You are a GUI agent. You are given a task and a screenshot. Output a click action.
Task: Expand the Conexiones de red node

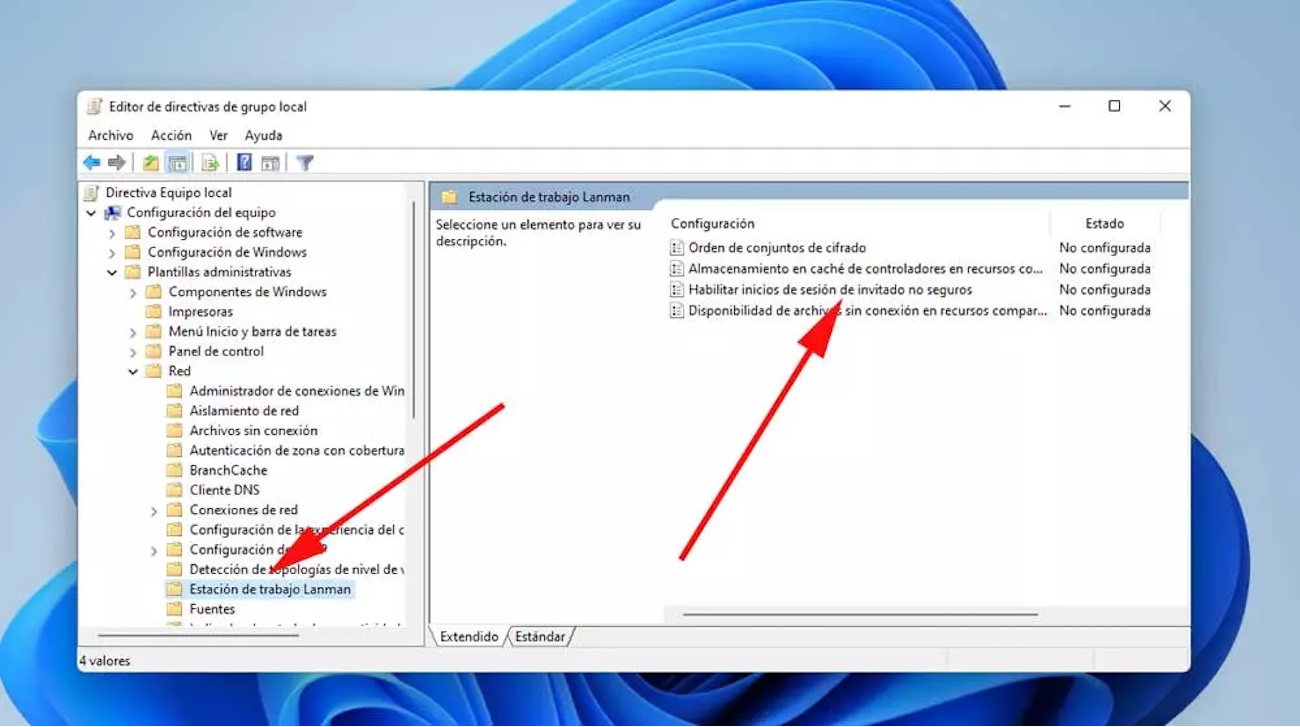pos(154,510)
